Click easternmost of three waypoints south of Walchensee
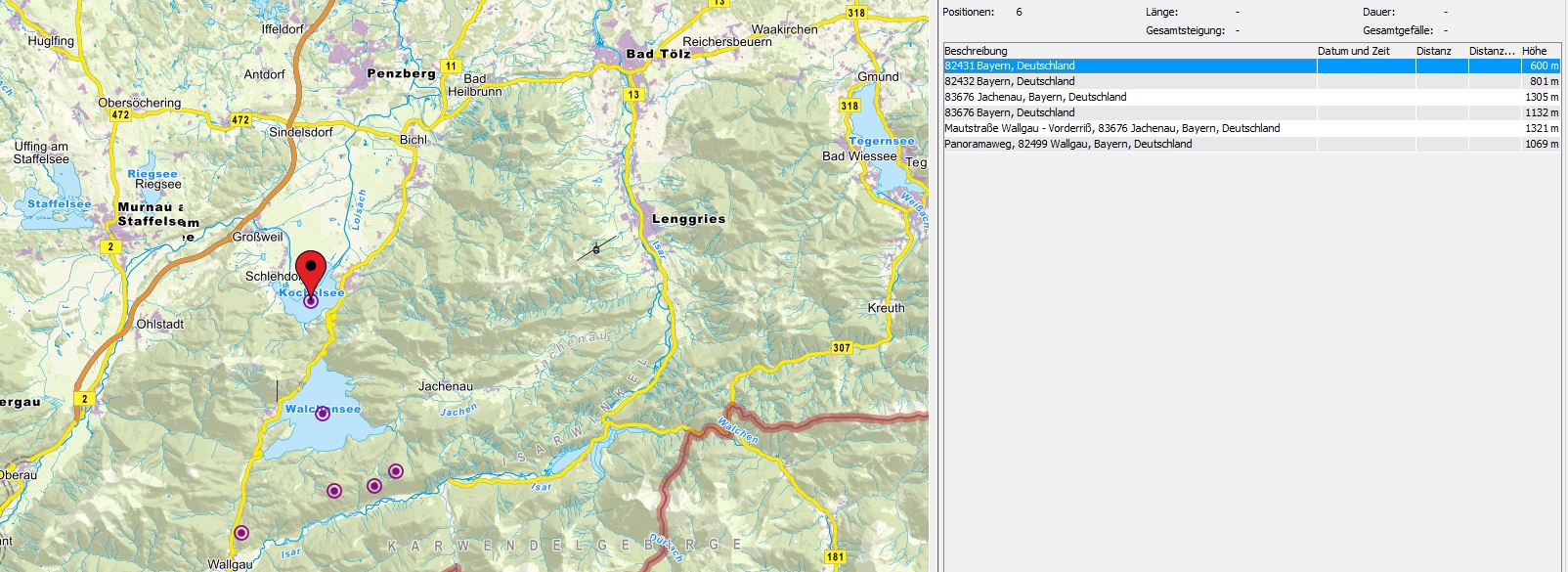 click(x=396, y=471)
